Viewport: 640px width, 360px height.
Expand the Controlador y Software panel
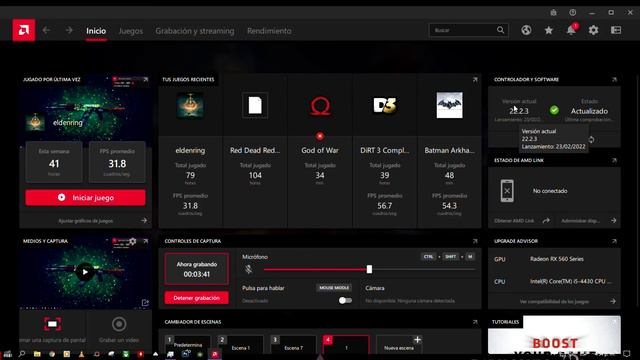tap(614, 80)
